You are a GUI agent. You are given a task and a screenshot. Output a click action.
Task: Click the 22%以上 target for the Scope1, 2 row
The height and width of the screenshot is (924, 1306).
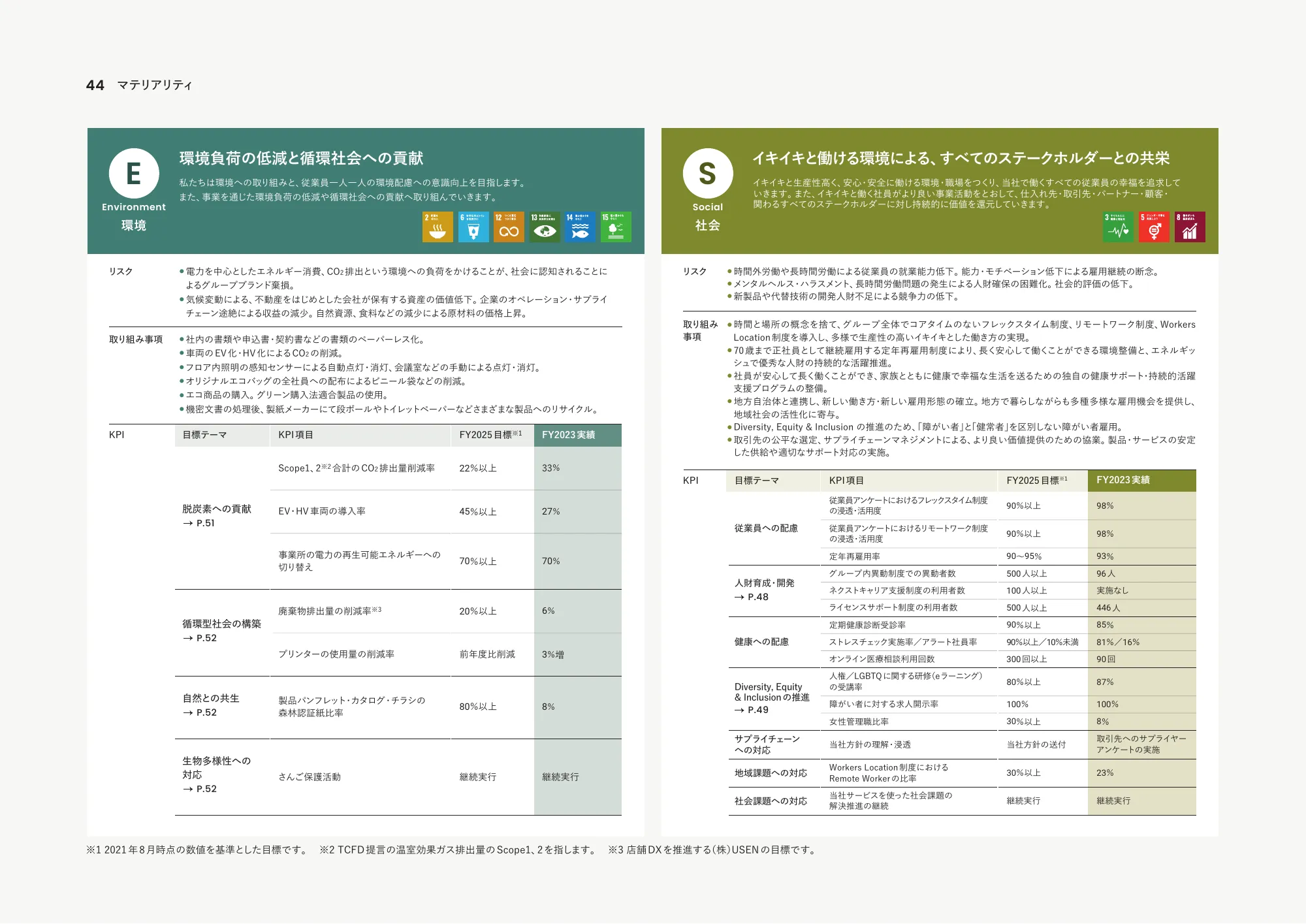coord(478,468)
